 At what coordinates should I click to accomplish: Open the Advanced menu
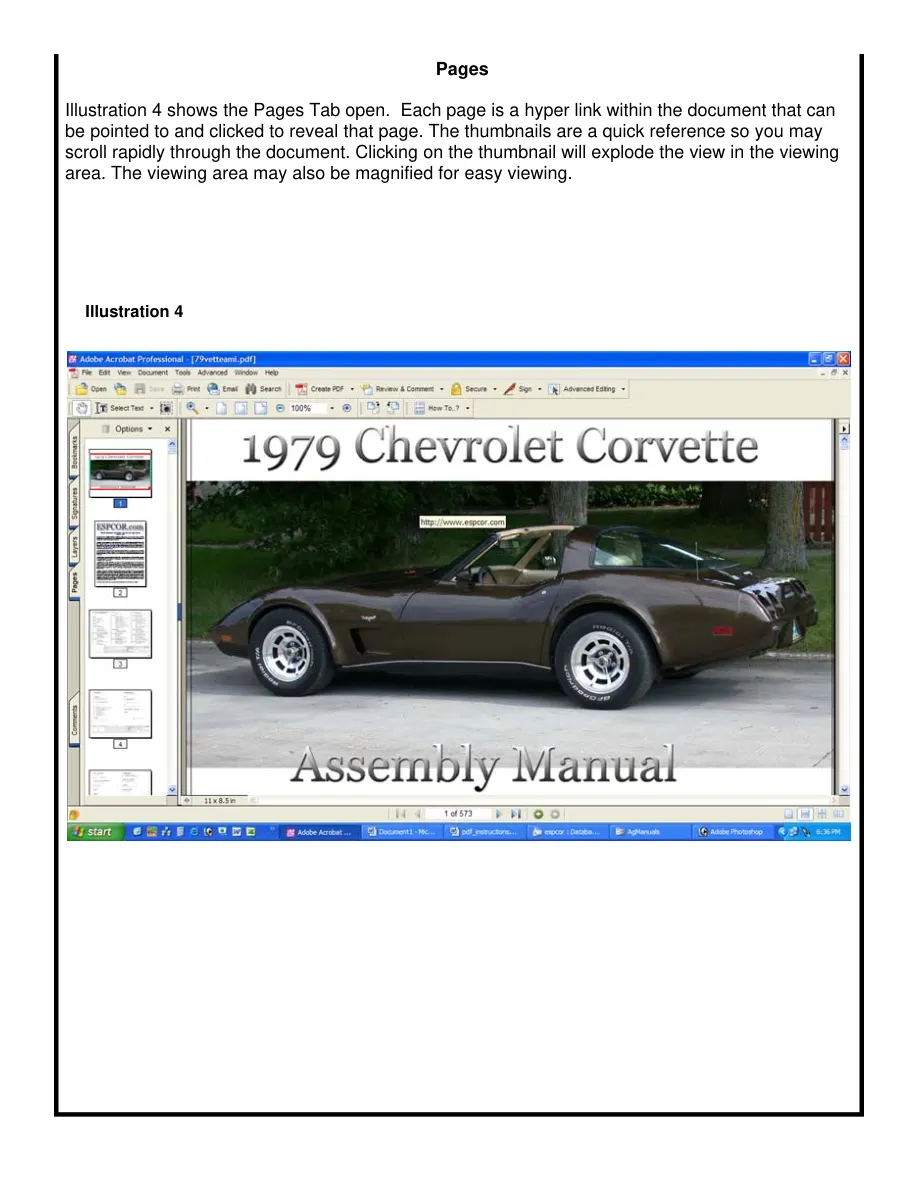212,373
